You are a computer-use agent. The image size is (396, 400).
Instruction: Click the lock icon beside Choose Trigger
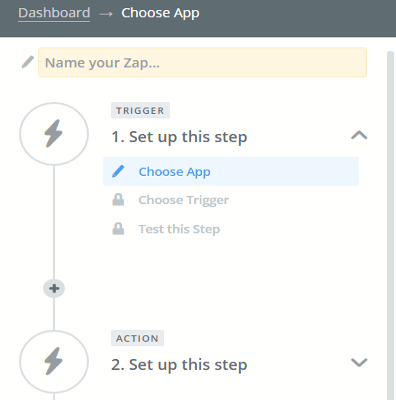(x=118, y=200)
